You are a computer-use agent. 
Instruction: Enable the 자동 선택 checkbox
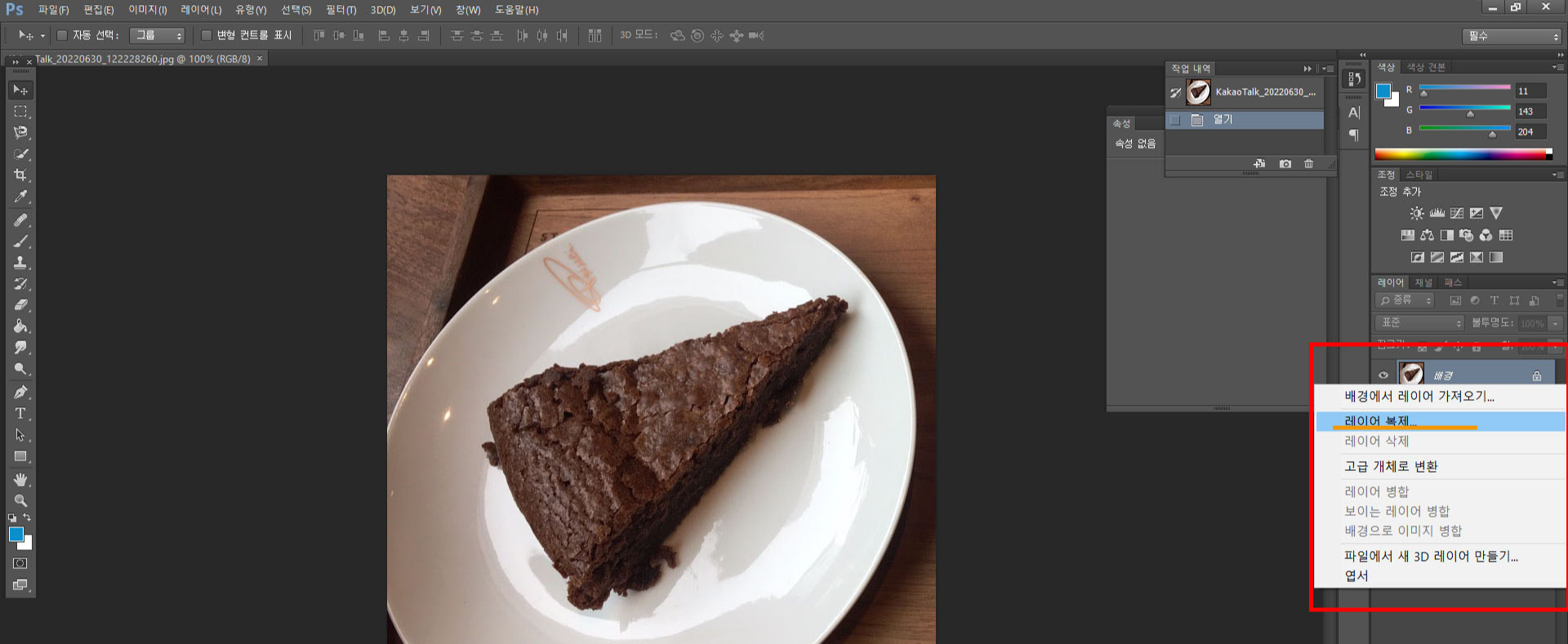62,35
